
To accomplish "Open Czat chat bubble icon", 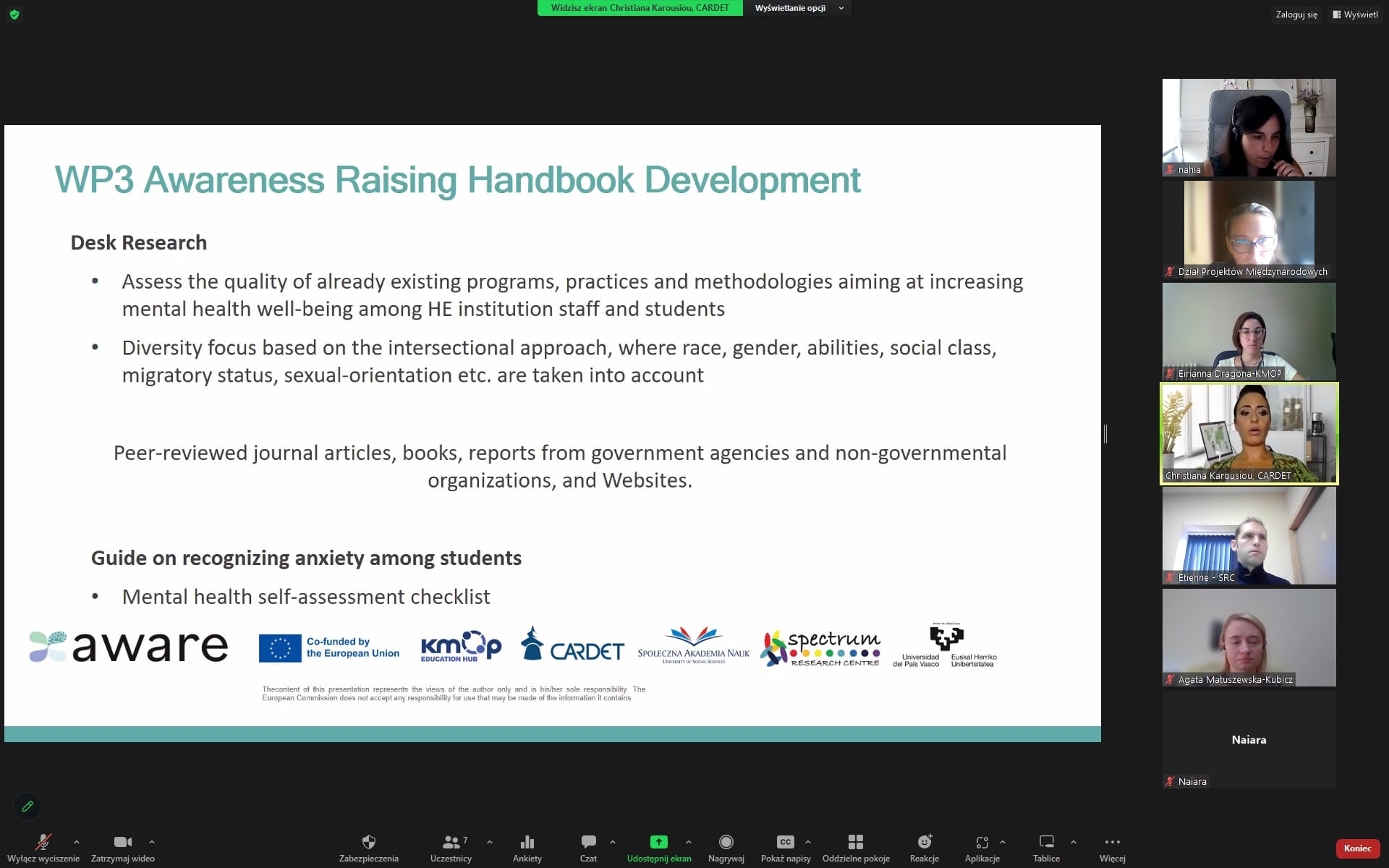I will tap(589, 842).
